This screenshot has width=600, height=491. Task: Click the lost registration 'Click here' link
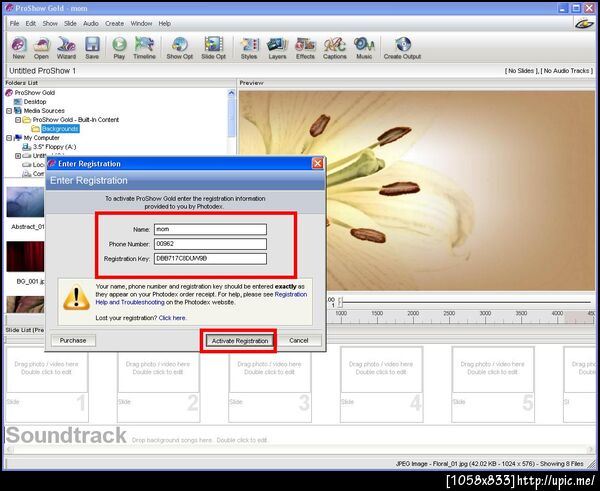[x=172, y=318]
